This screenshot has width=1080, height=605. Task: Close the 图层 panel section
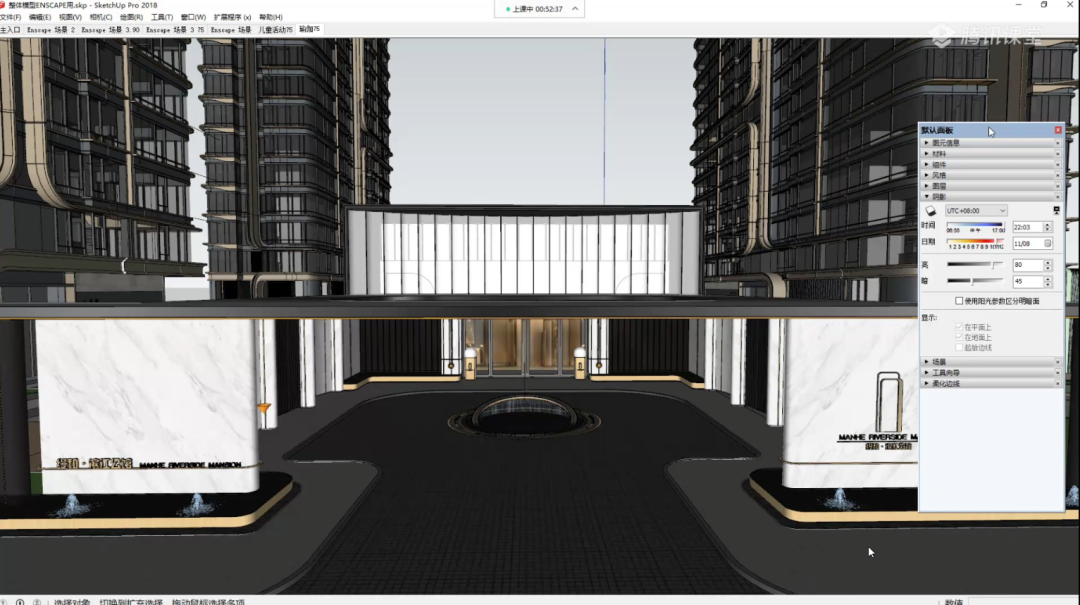click(x=1058, y=186)
